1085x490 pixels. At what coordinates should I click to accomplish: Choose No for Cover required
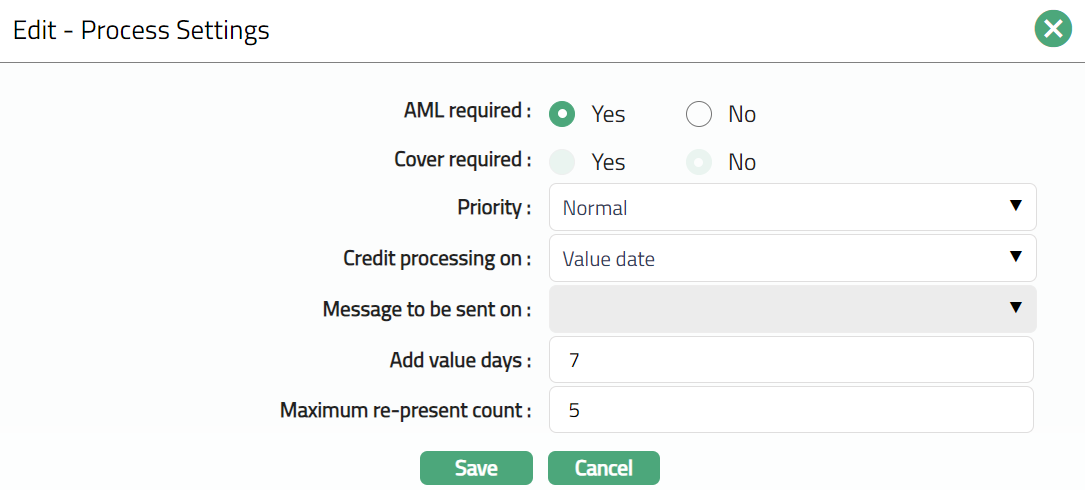pos(698,162)
